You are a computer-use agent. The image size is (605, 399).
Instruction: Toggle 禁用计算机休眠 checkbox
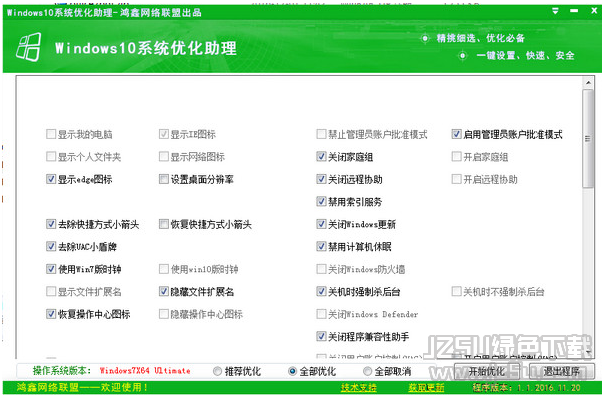[321, 246]
